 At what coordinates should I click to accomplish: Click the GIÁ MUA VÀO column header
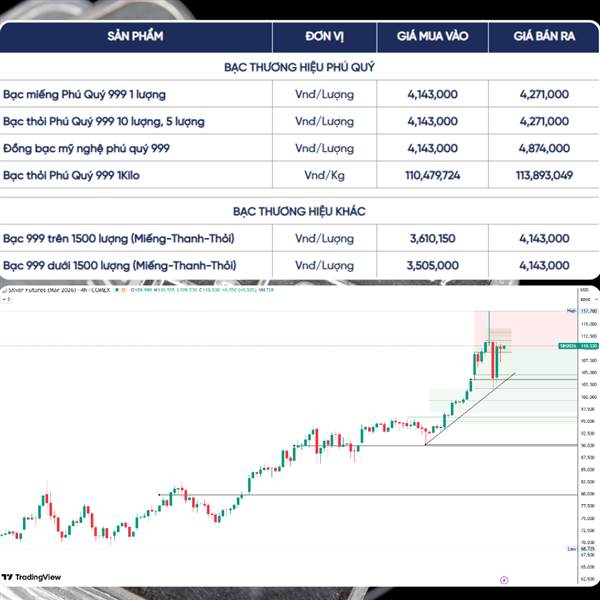pos(432,36)
